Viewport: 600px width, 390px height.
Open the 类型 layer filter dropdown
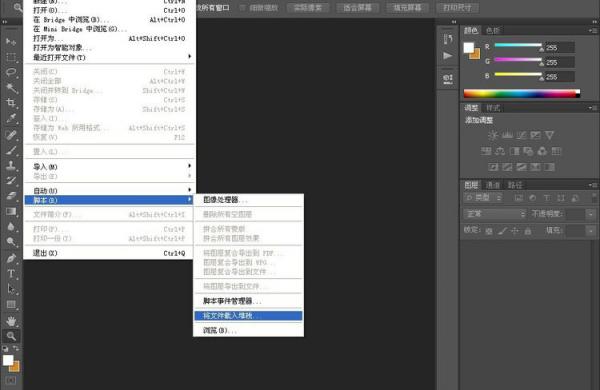click(x=483, y=198)
